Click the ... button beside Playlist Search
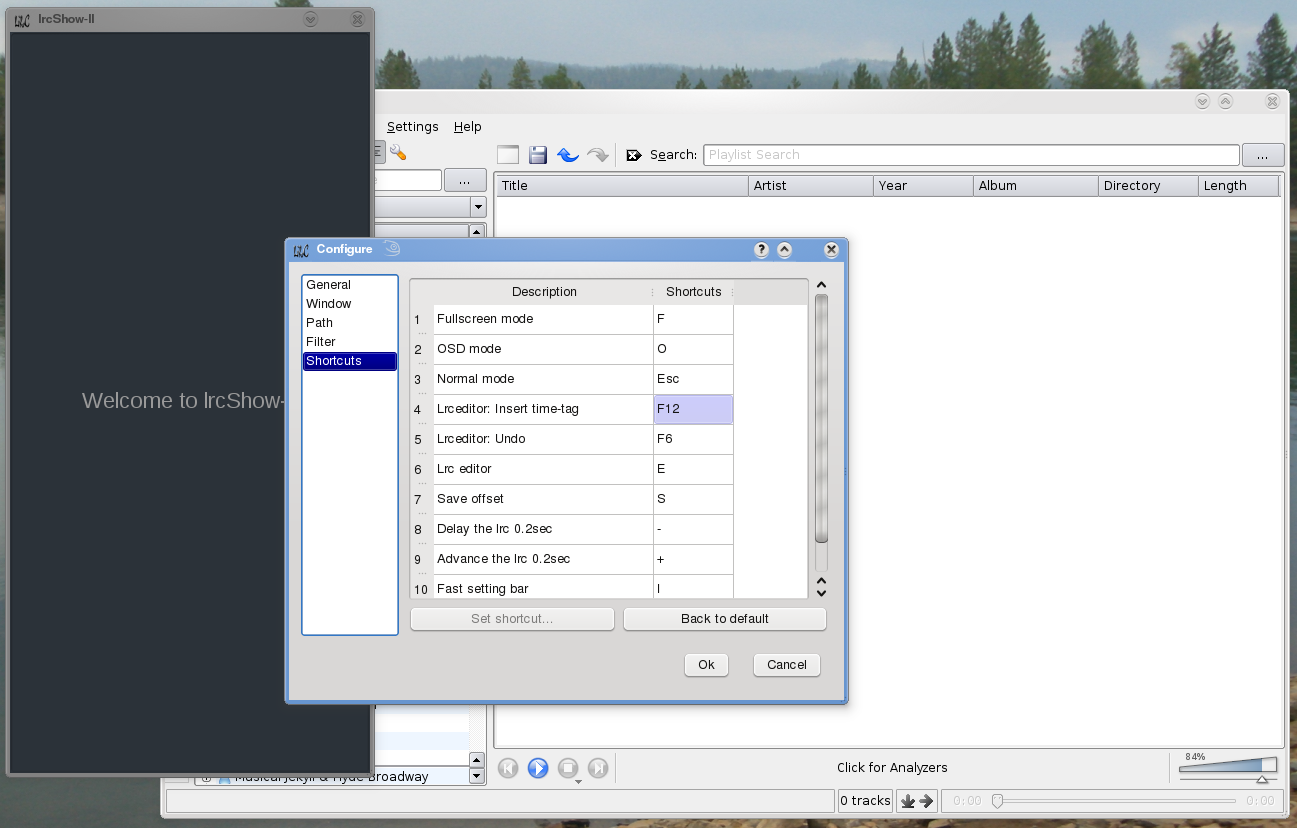 coord(1263,155)
